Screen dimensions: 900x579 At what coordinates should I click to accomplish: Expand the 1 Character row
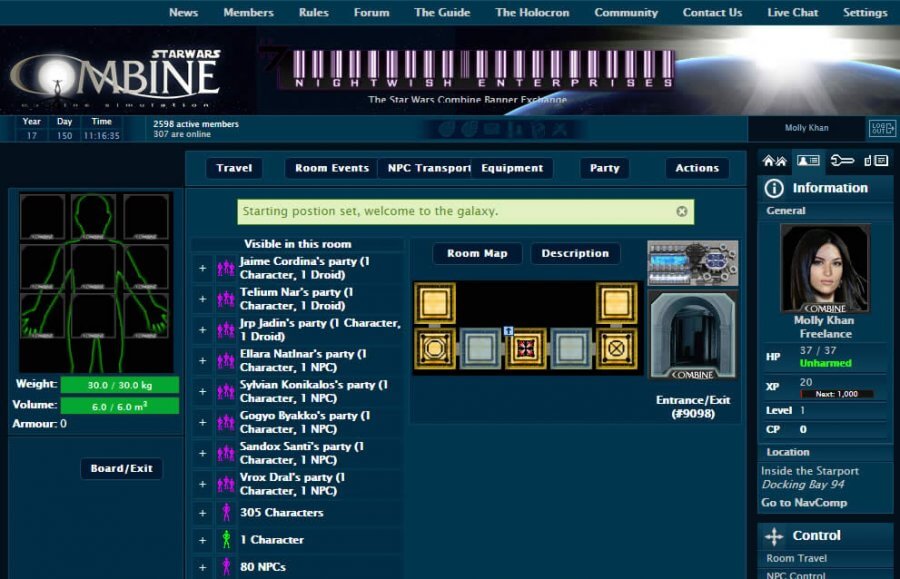click(x=203, y=540)
